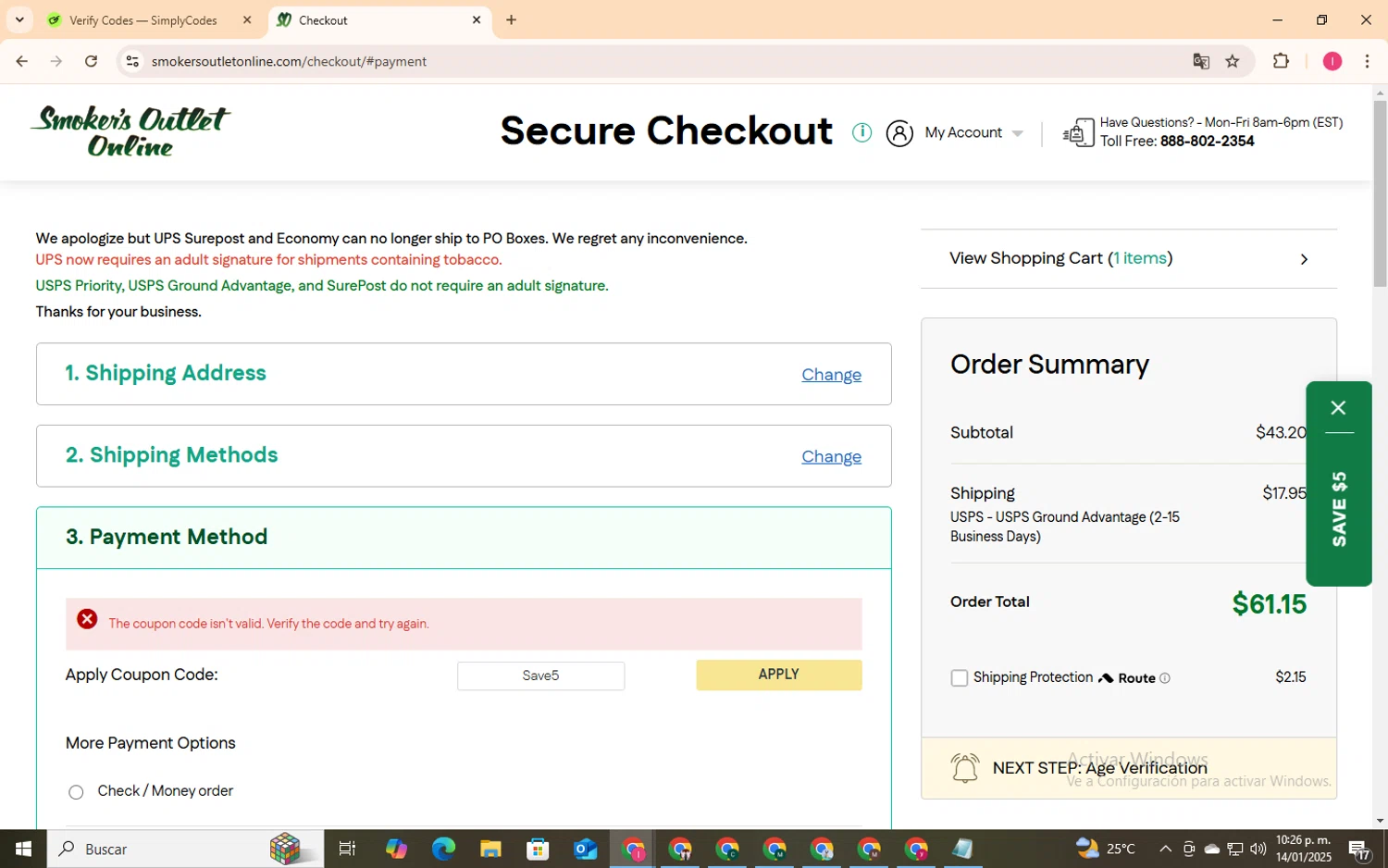Click the My Account user avatar icon

click(x=899, y=133)
